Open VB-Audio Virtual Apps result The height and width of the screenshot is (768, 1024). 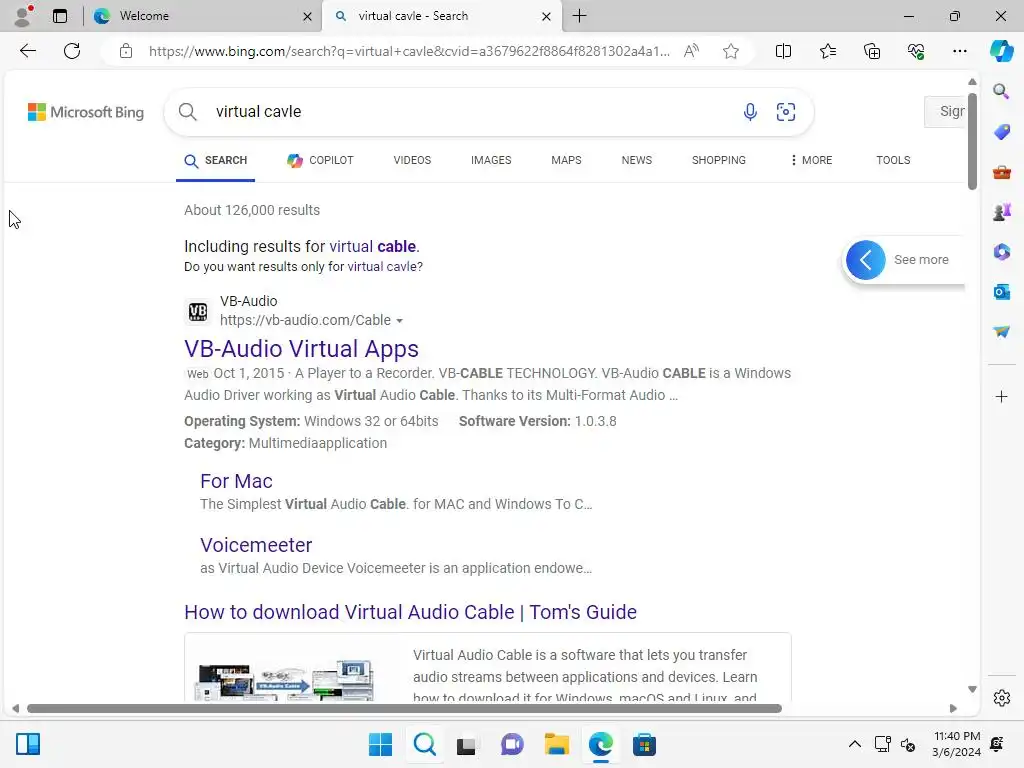[301, 349]
